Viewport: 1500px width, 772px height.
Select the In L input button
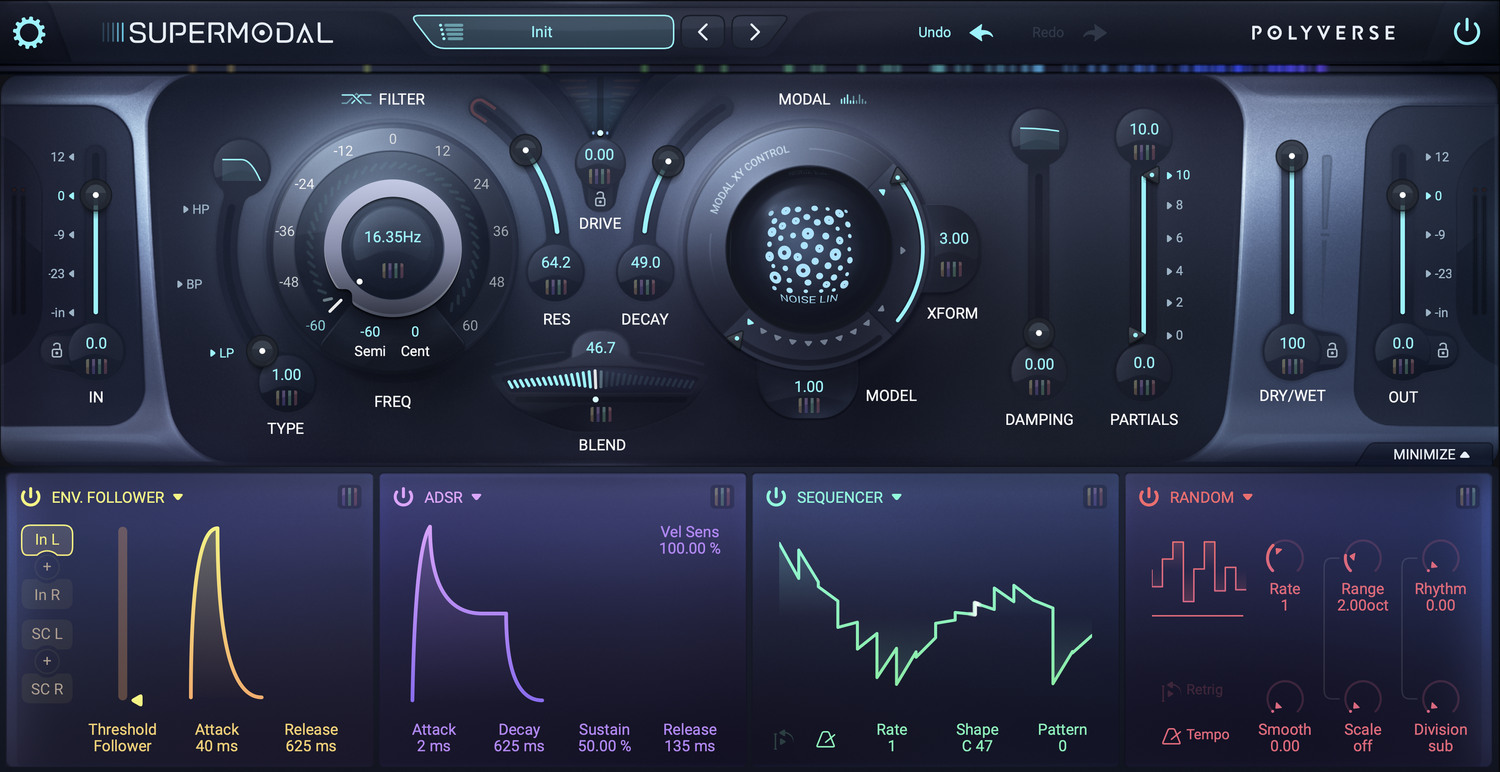tap(47, 540)
